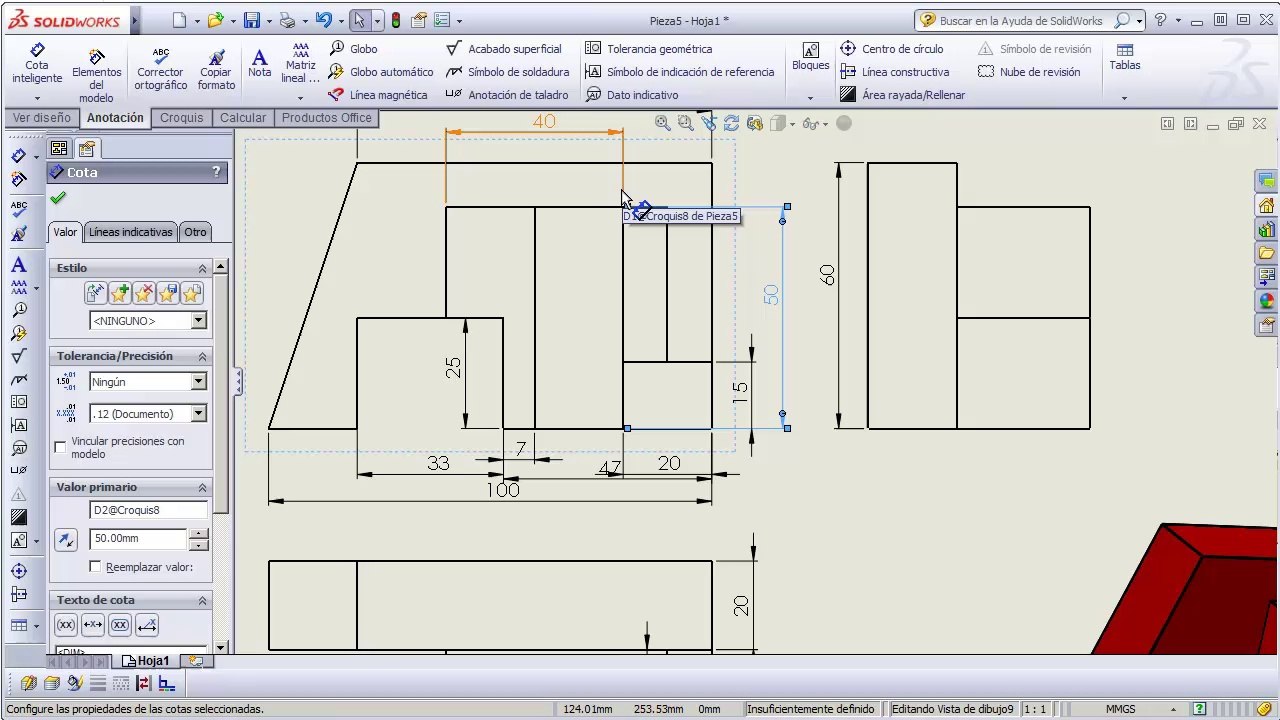The width and height of the screenshot is (1280, 720).
Task: Accept Cota properties with green checkmark
Action: (x=58, y=199)
